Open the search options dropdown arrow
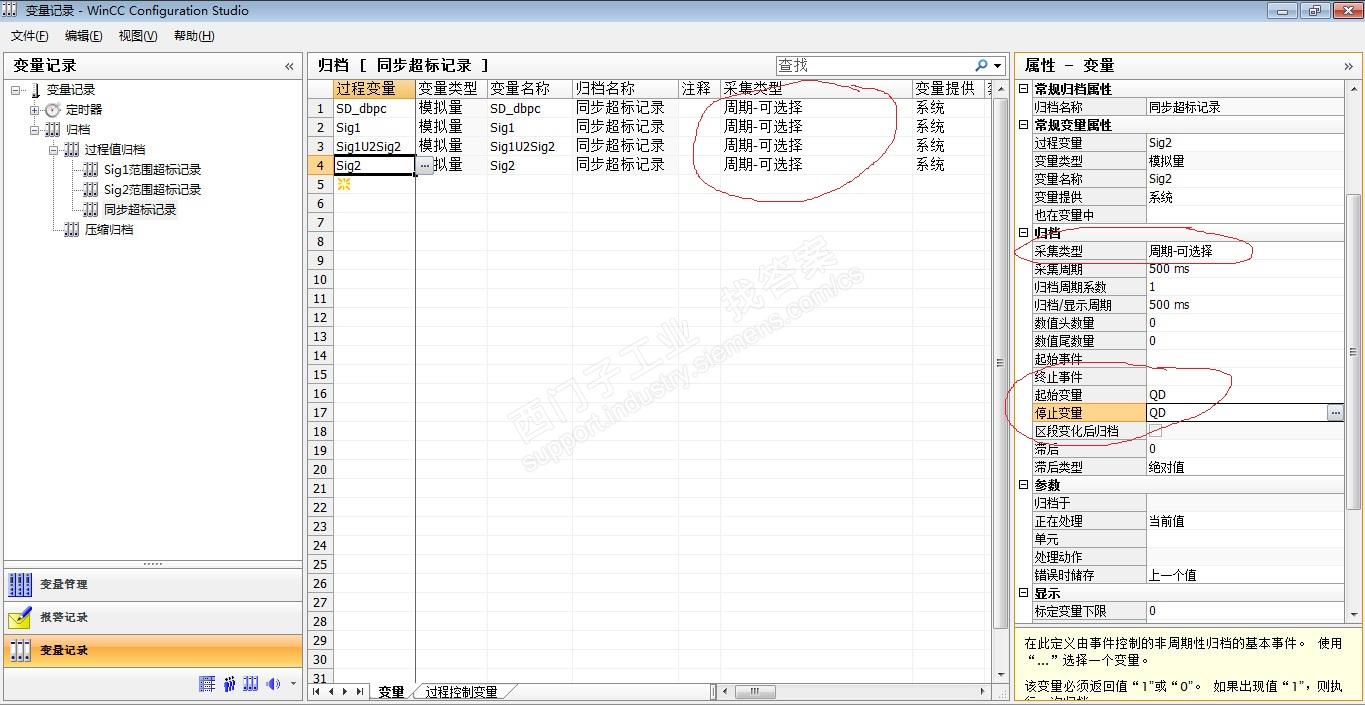The width and height of the screenshot is (1365, 706). click(x=998, y=66)
